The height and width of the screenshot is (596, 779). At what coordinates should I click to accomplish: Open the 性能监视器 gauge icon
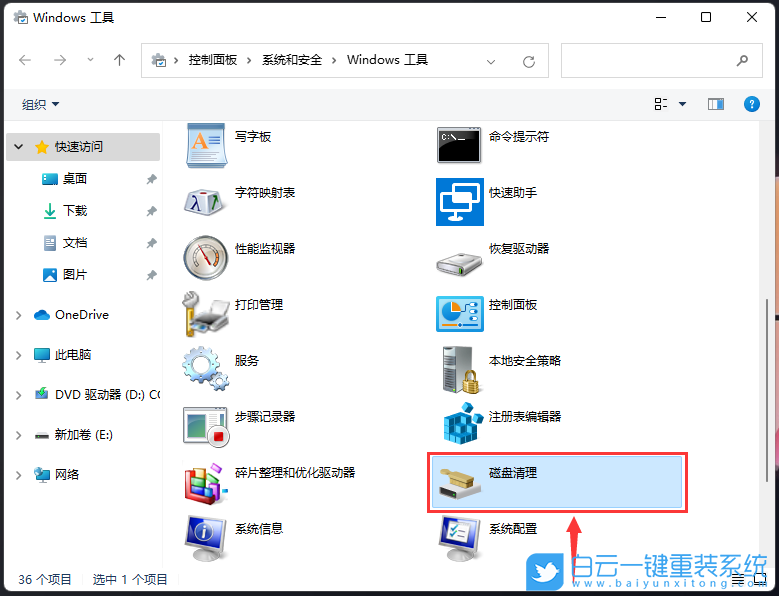click(205, 257)
